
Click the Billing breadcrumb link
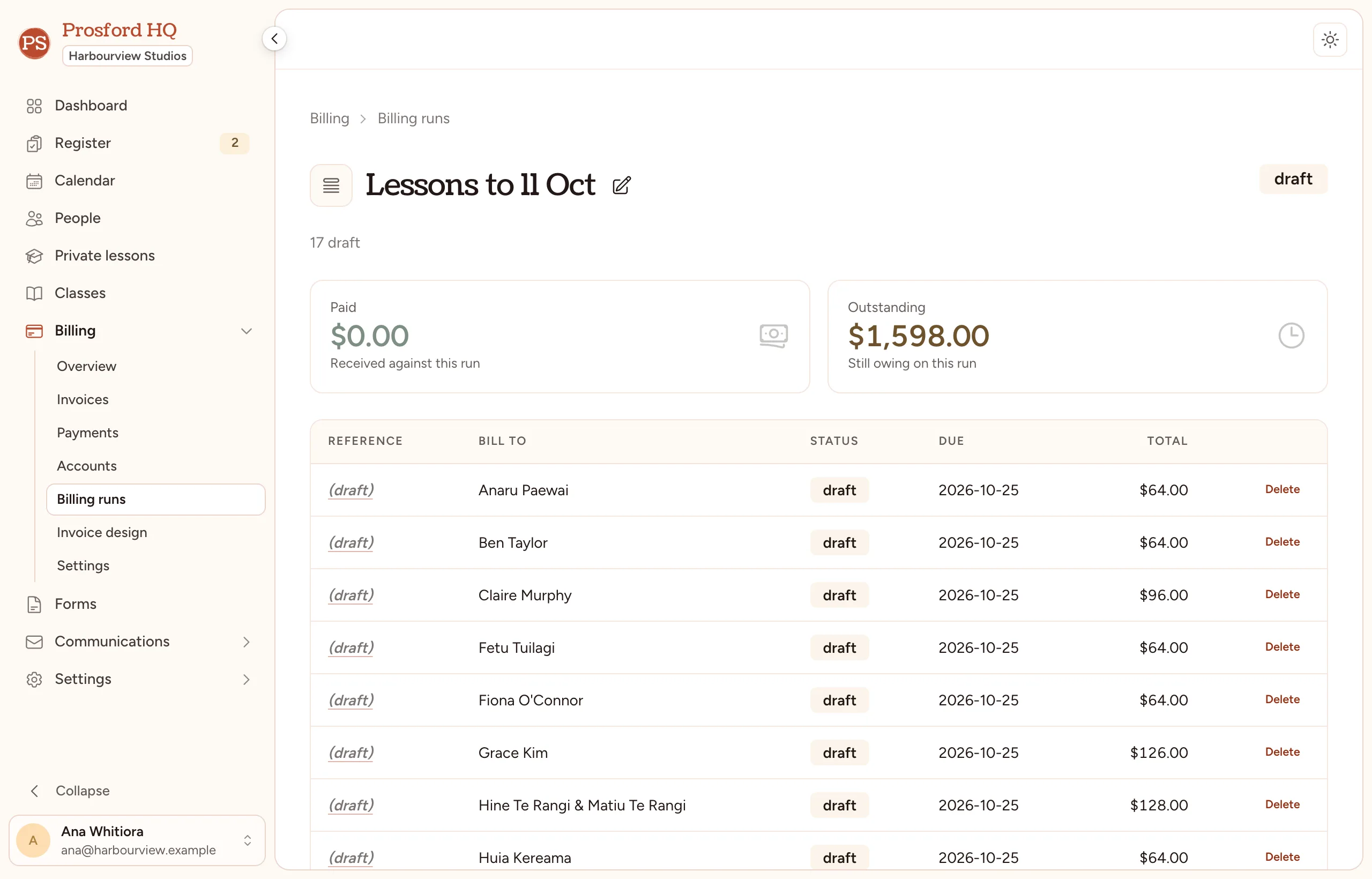pos(329,118)
